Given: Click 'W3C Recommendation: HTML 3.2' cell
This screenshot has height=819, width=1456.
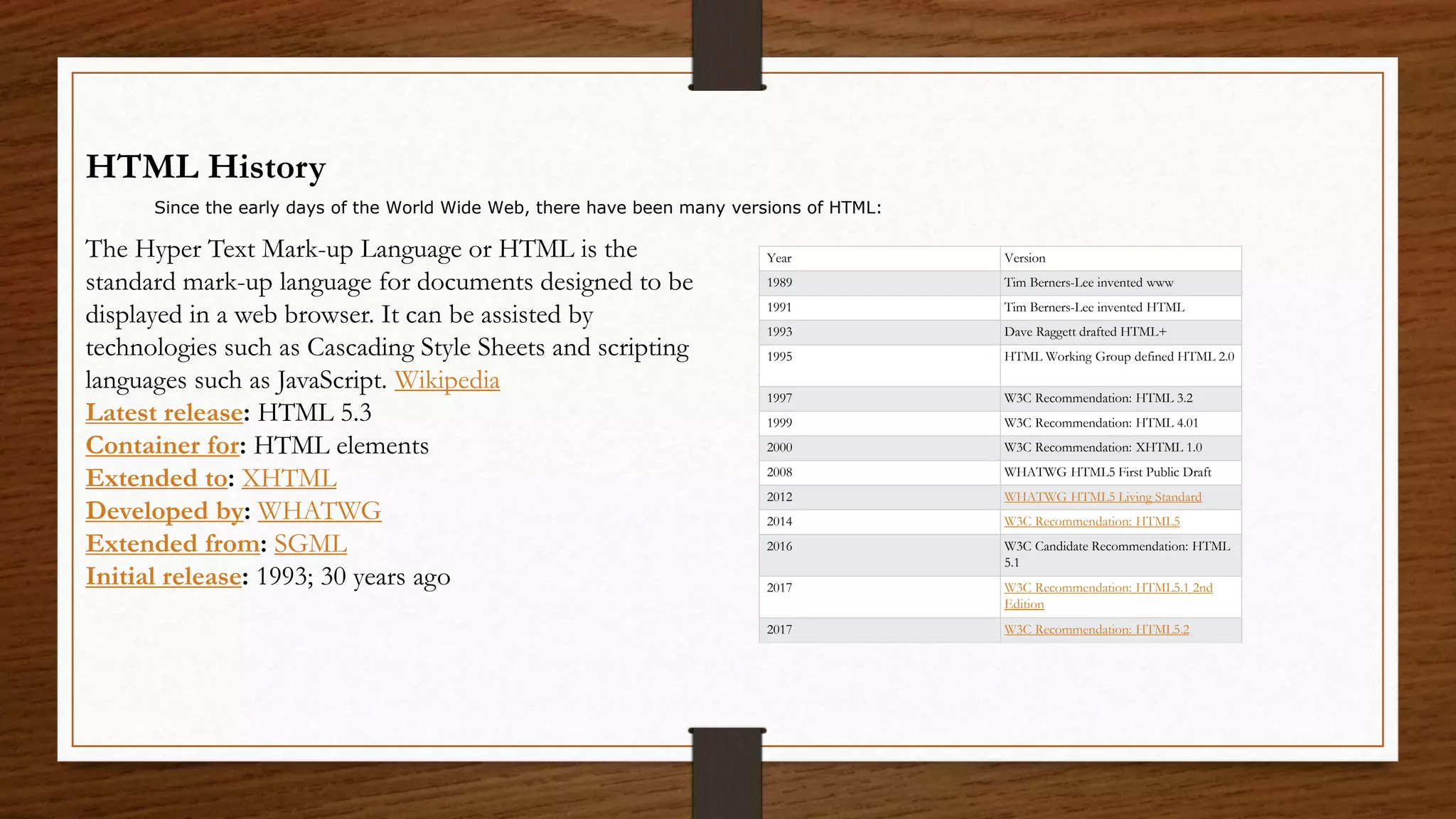Looking at the screenshot, I should 1120,399.
